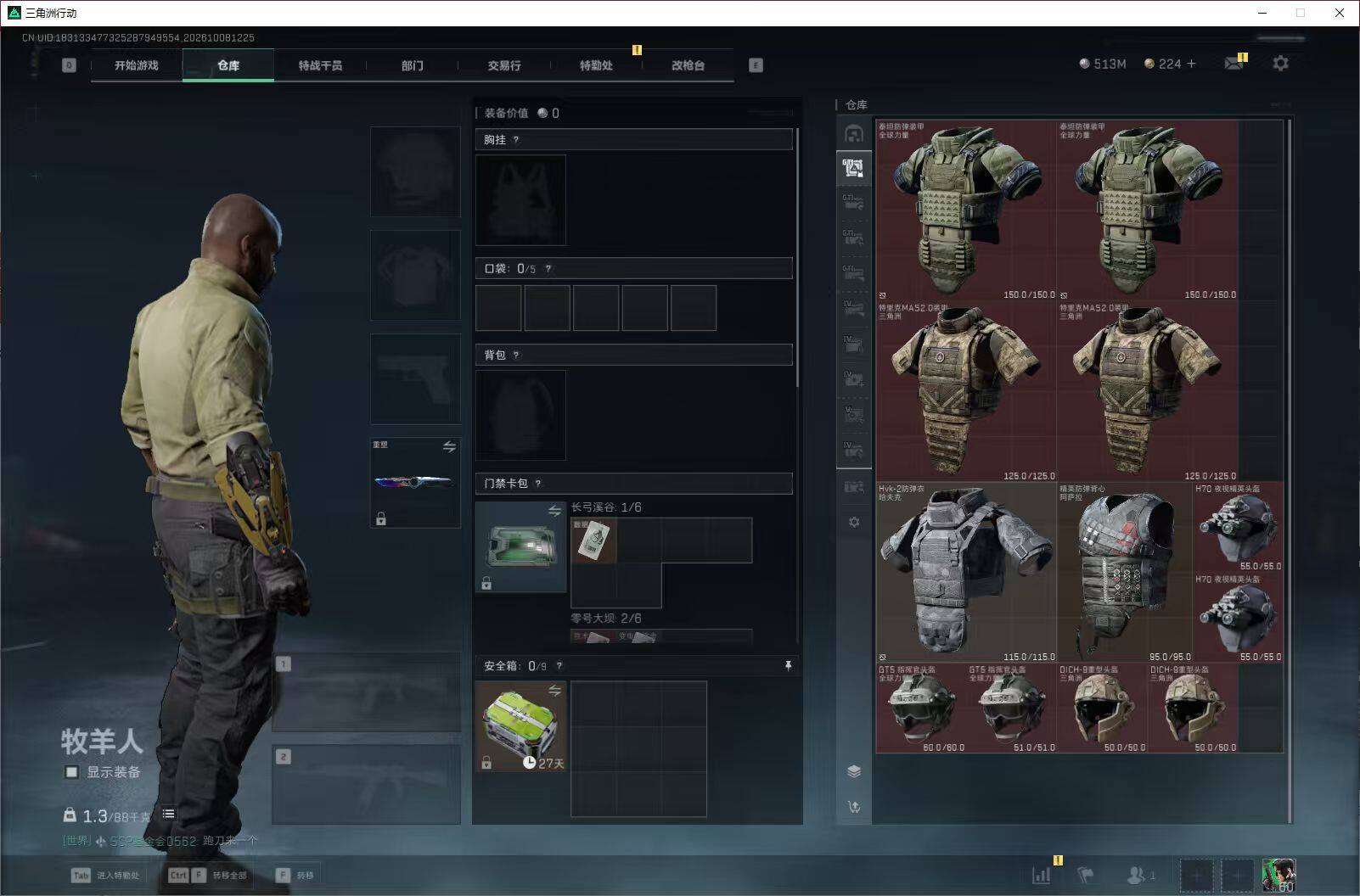Open the bar chart stats icon
This screenshot has height=896, width=1360.
click(x=1042, y=875)
